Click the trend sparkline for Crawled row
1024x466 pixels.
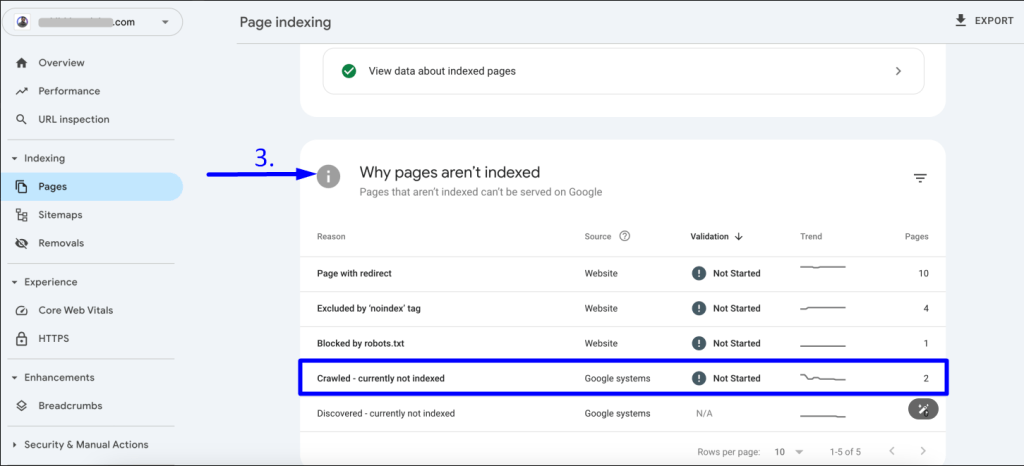click(x=823, y=378)
